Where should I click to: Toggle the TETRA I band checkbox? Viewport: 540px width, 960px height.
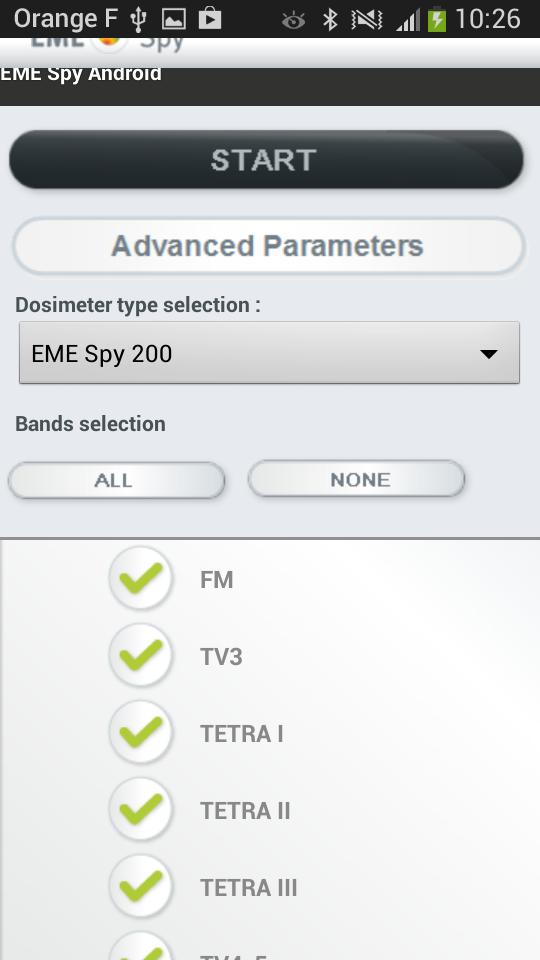[141, 733]
